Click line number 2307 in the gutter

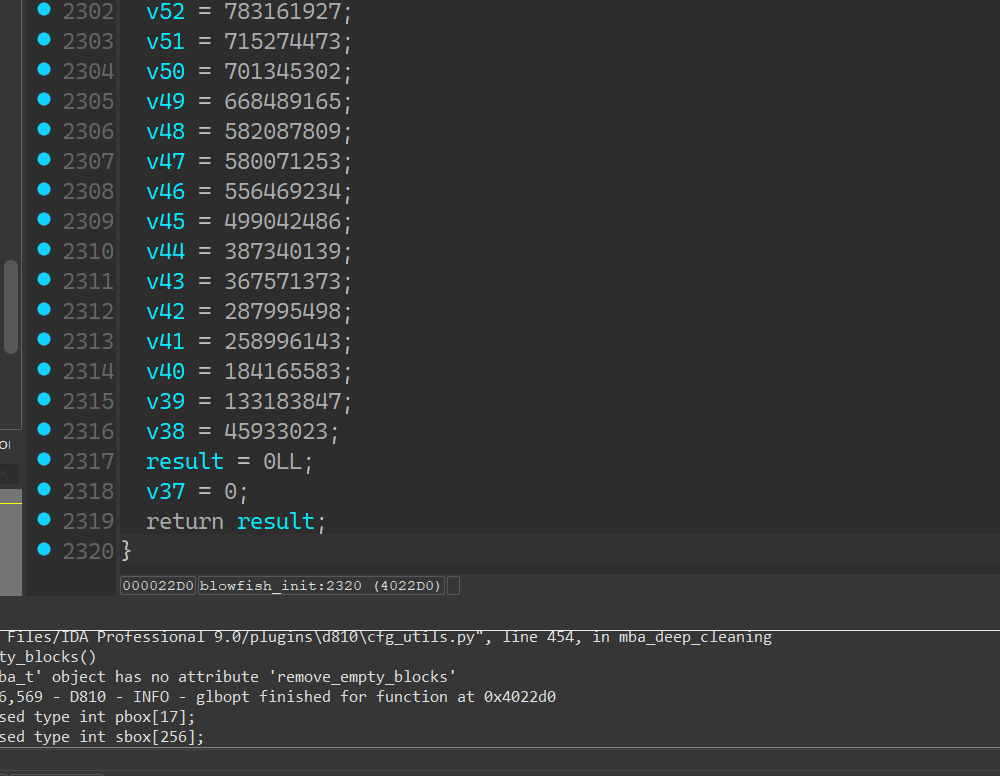[88, 162]
